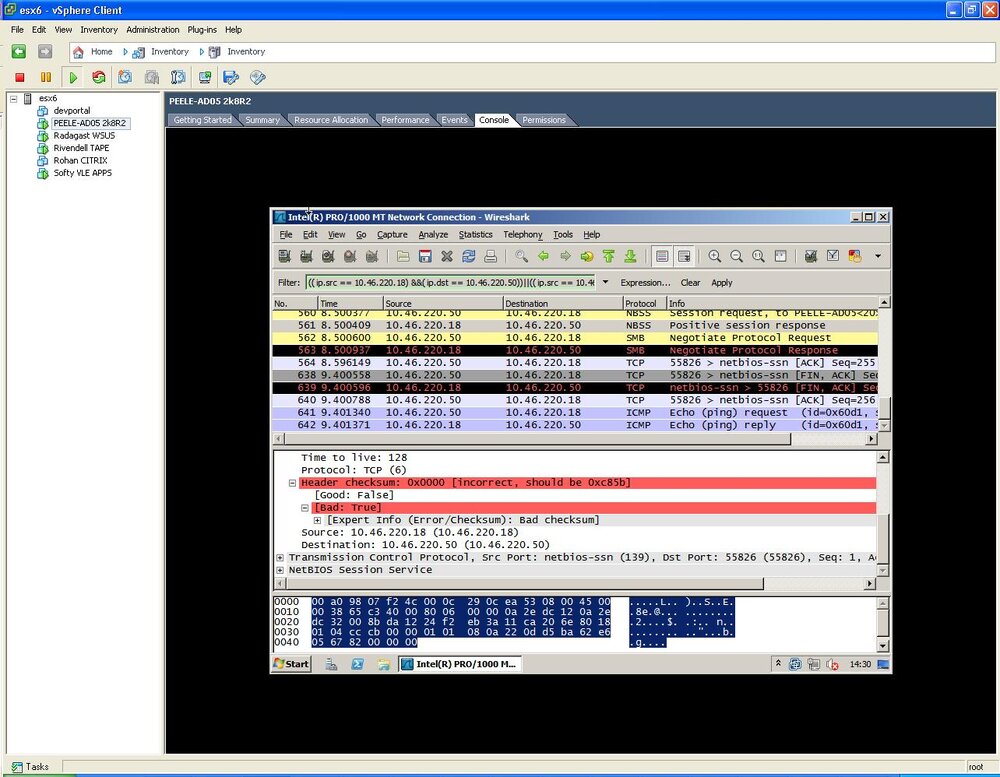The width and height of the screenshot is (1000, 777).
Task: Switch to the Performance tab
Action: [x=405, y=120]
